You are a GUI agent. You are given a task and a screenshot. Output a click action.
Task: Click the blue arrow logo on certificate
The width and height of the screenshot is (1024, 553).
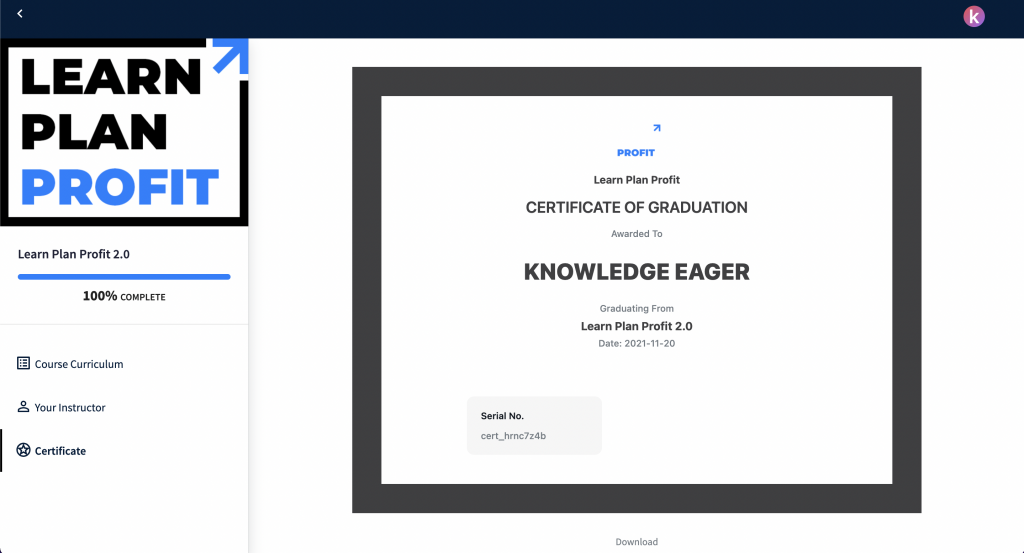pyautogui.click(x=657, y=128)
